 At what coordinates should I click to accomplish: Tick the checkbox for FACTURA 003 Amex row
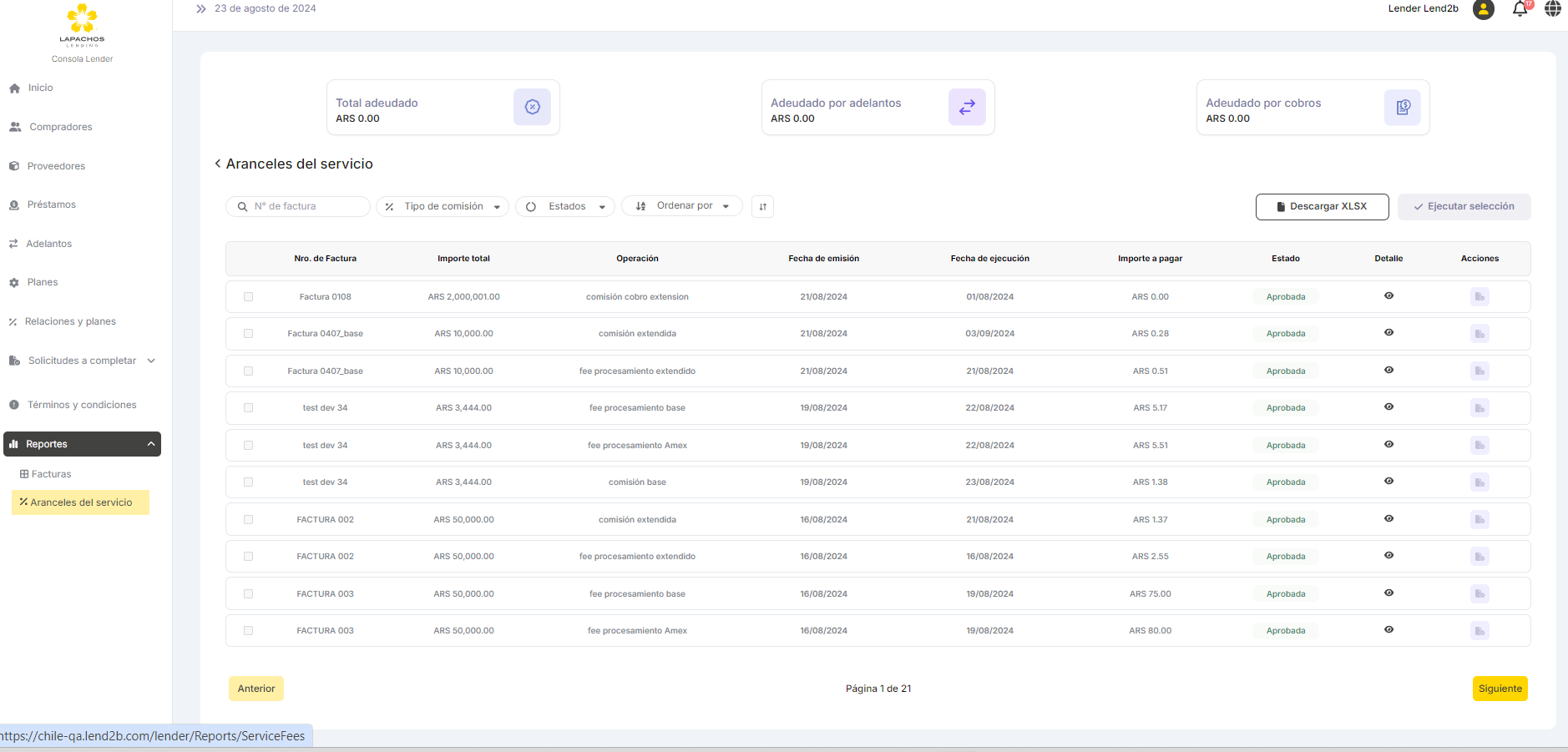point(248,631)
